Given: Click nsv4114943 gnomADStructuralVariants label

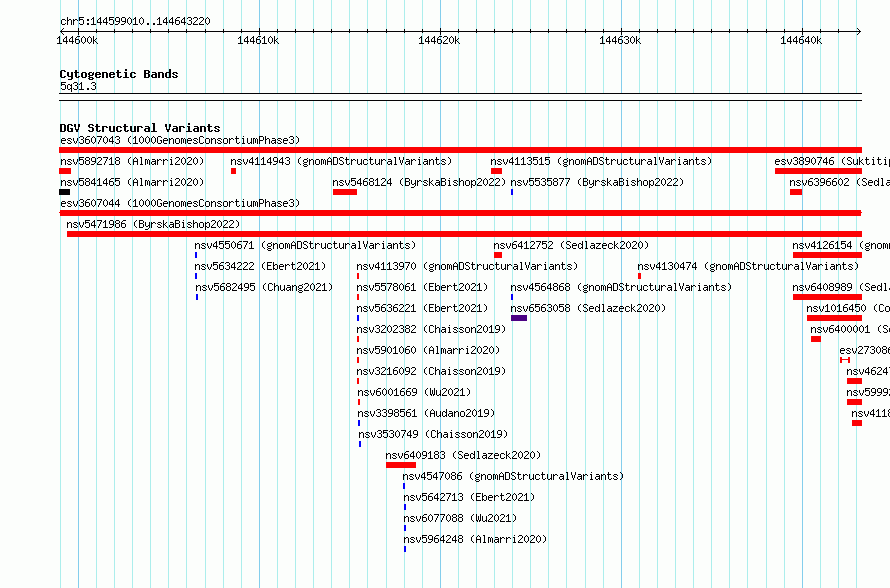Looking at the screenshot, I should point(341,161).
